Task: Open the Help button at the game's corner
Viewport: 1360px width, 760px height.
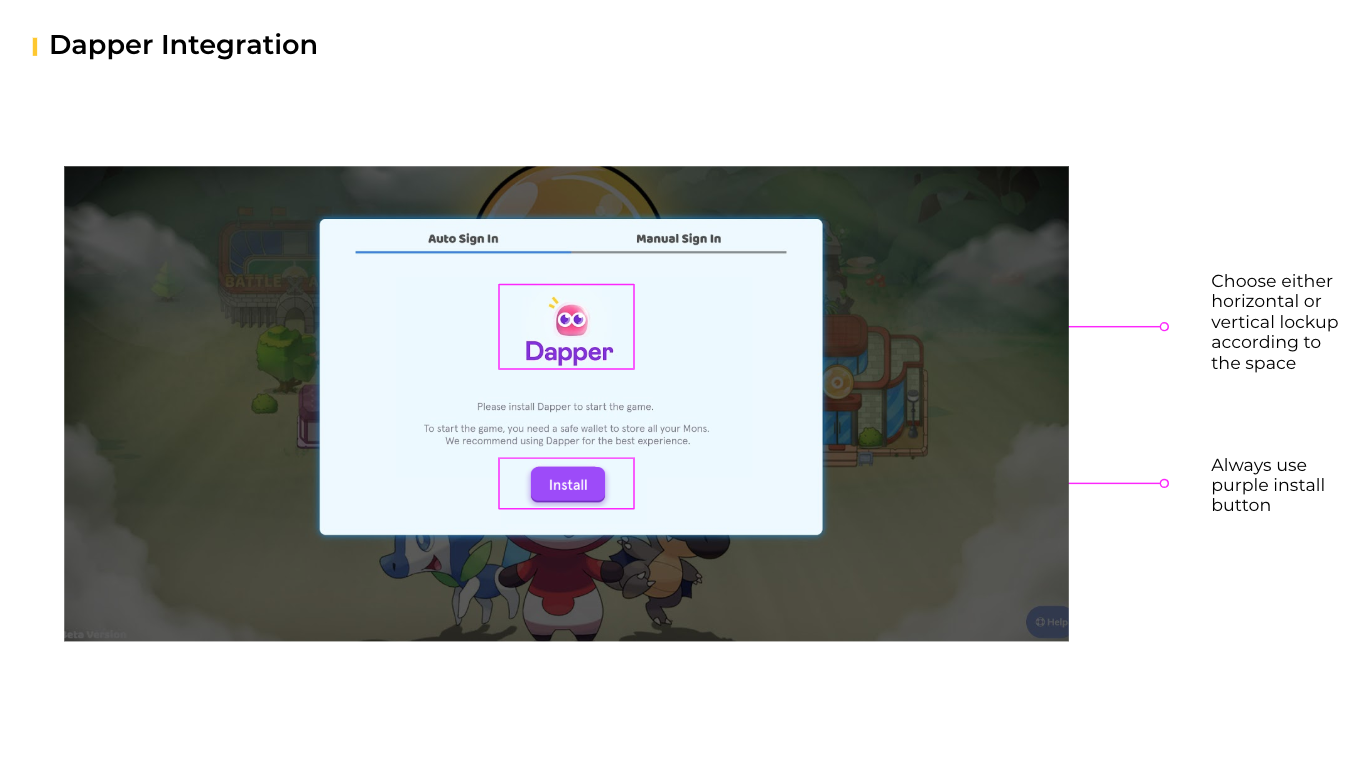Action: pos(1049,622)
